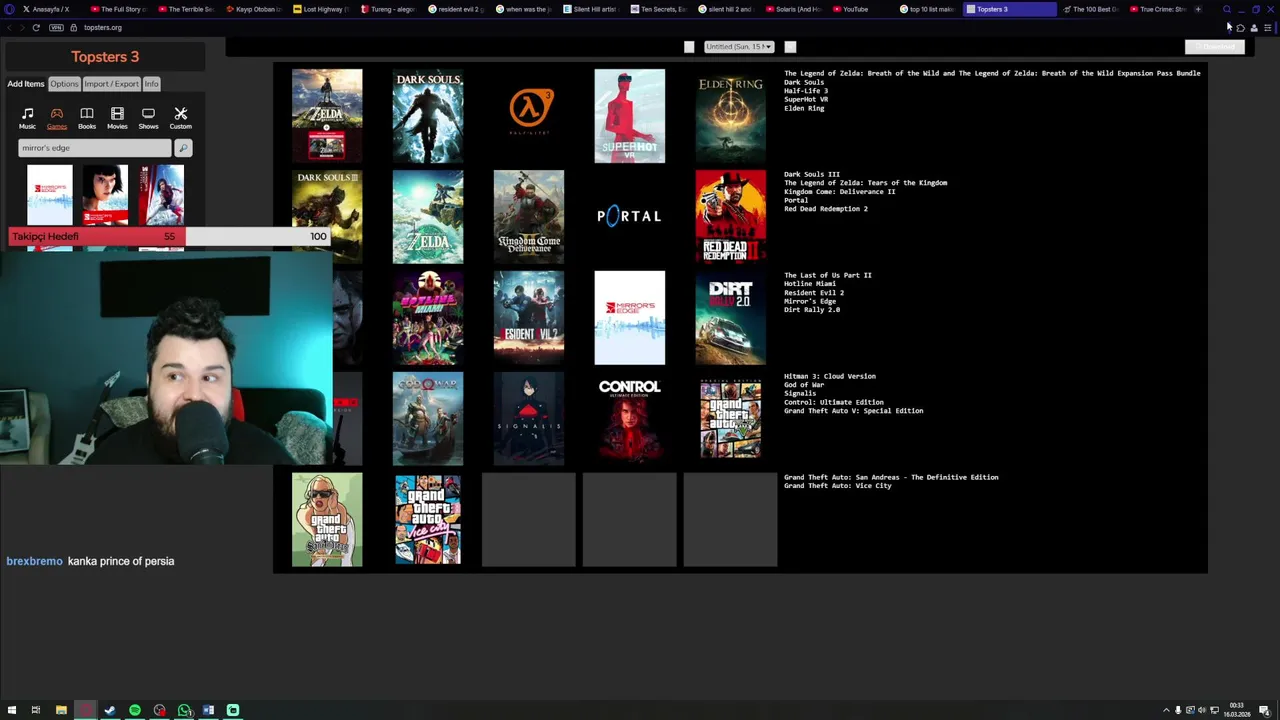Open a new browser tab

1198,9
